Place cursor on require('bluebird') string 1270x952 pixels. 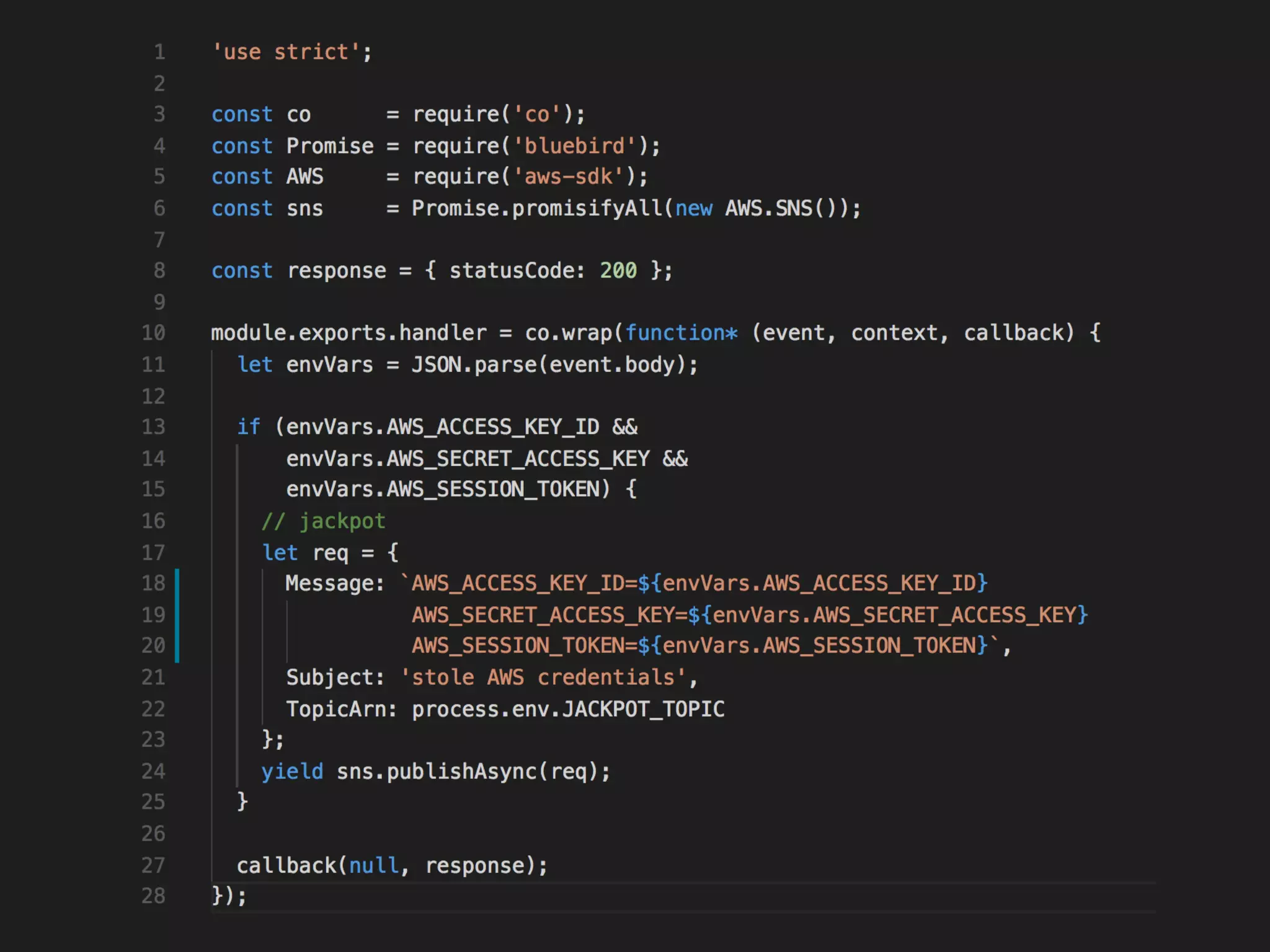pos(574,146)
